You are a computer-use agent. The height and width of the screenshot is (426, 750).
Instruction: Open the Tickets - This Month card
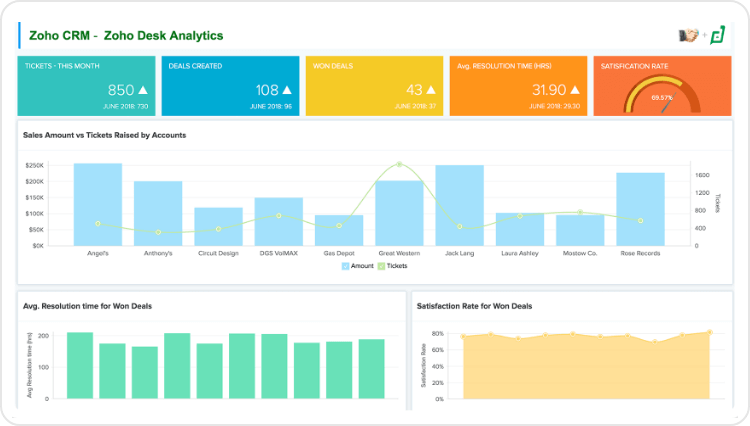coord(85,85)
